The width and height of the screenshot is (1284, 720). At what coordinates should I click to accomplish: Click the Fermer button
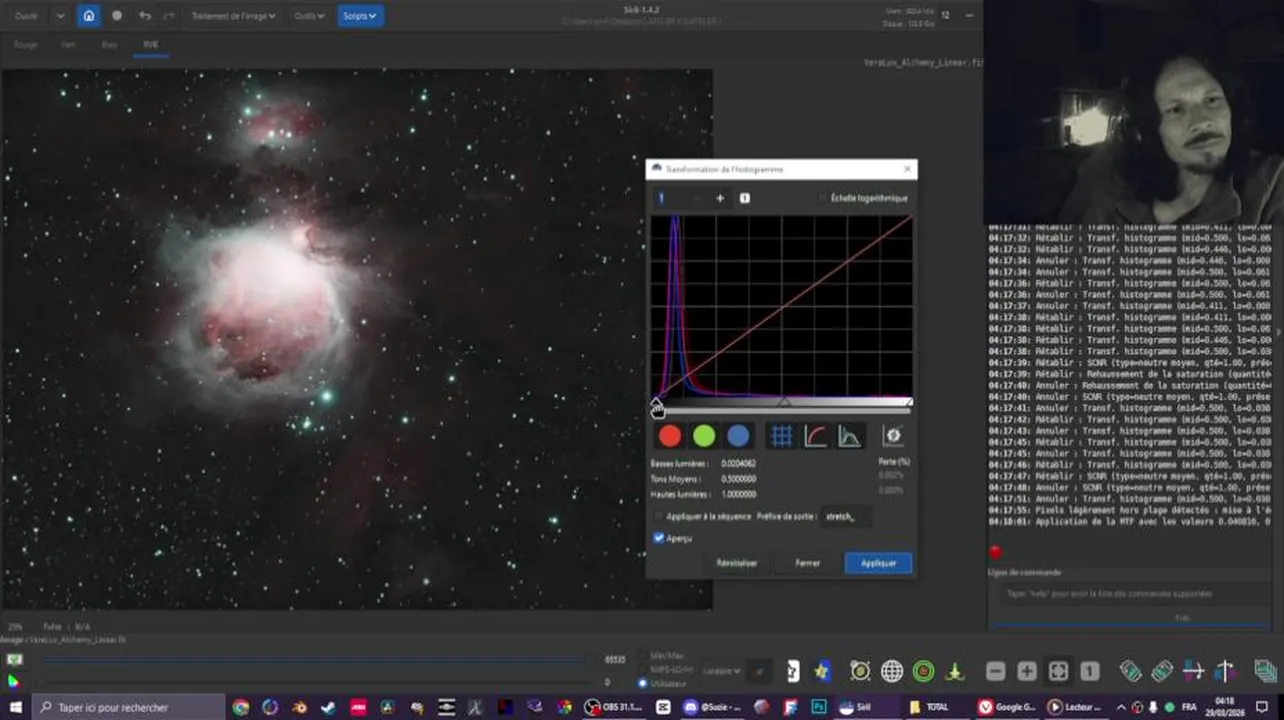808,563
